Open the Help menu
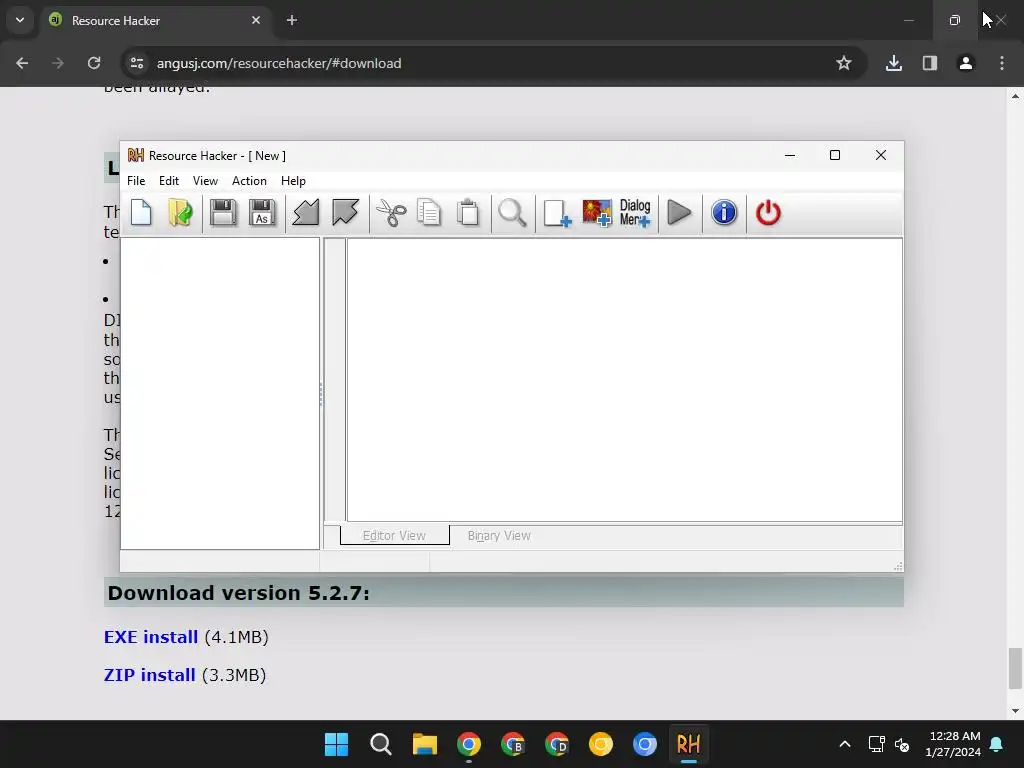The width and height of the screenshot is (1024, 768). pyautogui.click(x=293, y=181)
